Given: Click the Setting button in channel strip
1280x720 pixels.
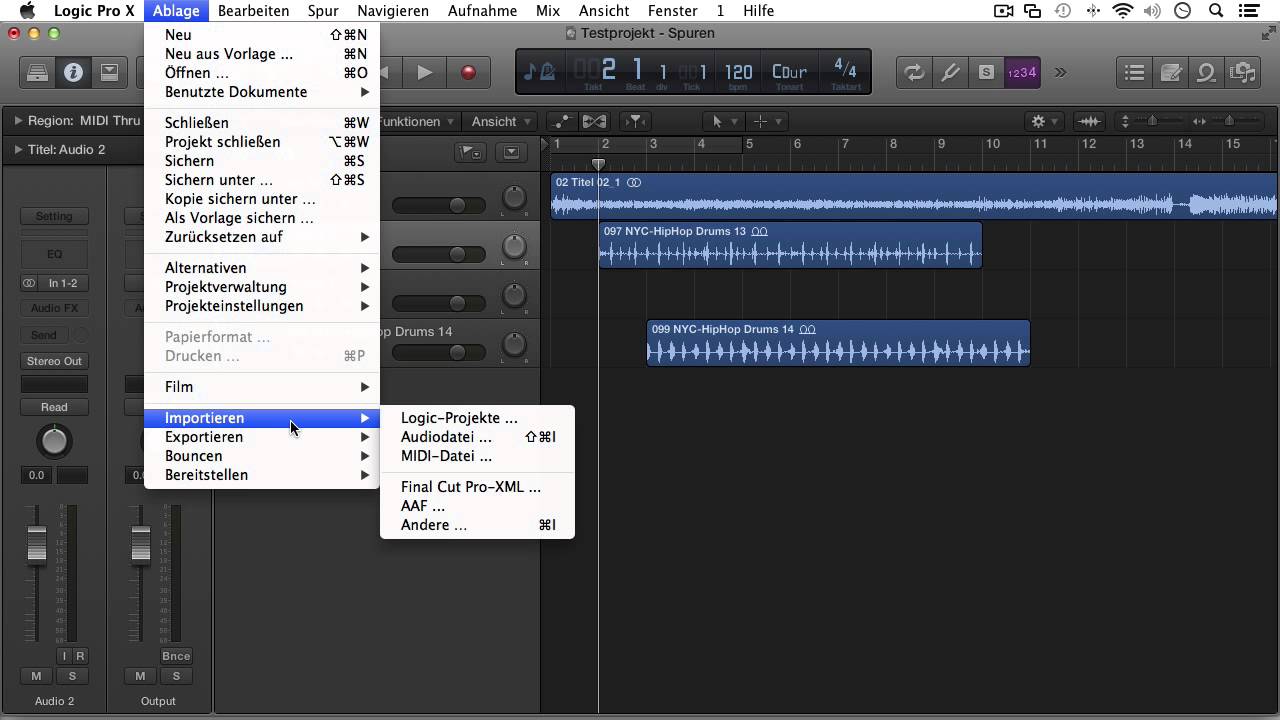Looking at the screenshot, I should pyautogui.click(x=54, y=216).
